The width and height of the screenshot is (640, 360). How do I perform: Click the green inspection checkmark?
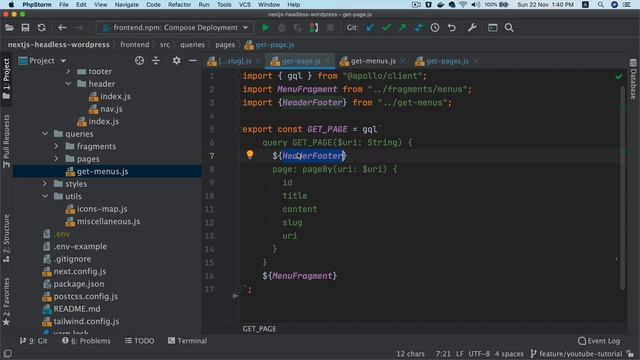(x=619, y=76)
